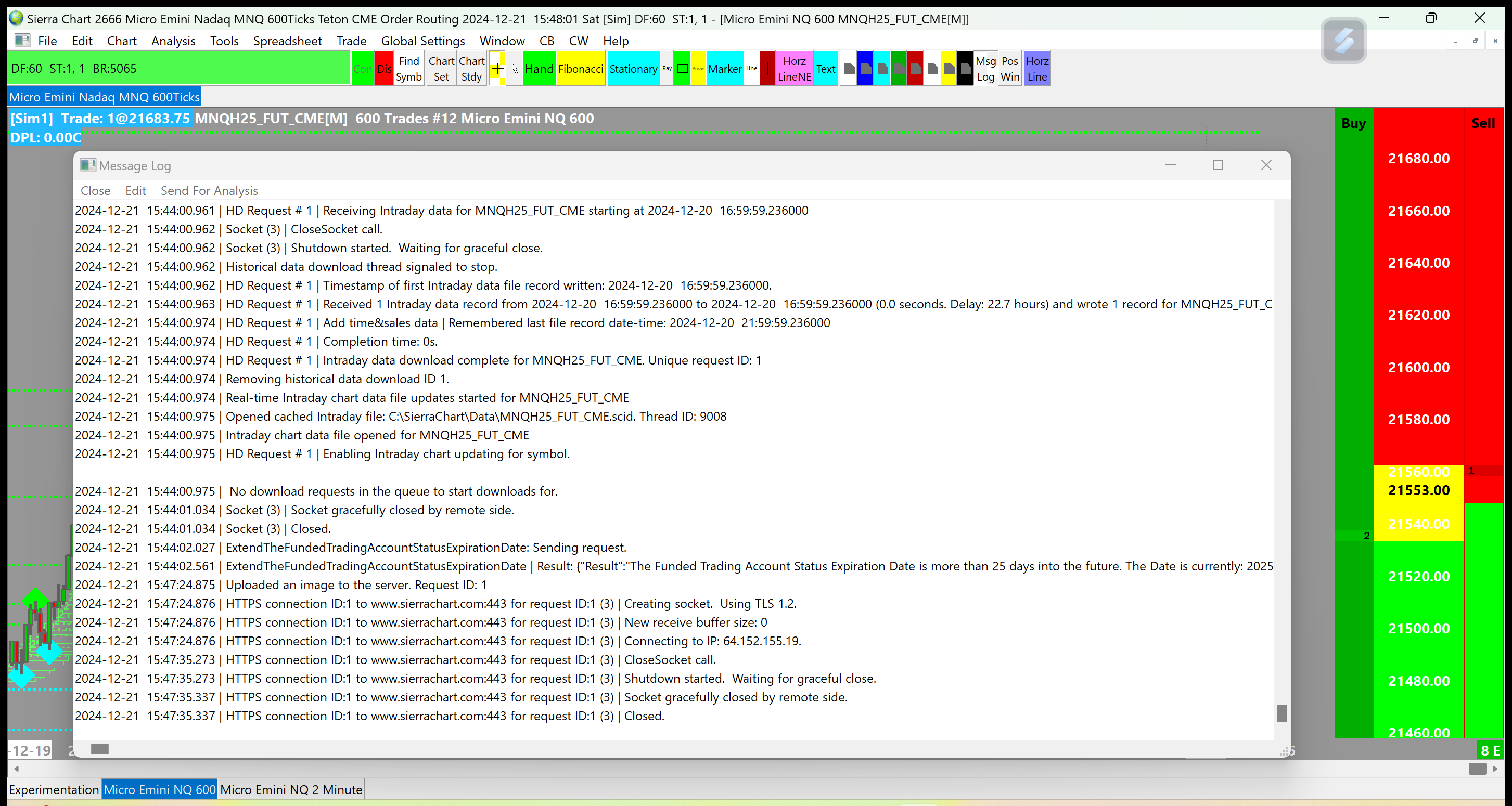Open the Trade menu
Screen dimensions: 1512x806
point(351,41)
